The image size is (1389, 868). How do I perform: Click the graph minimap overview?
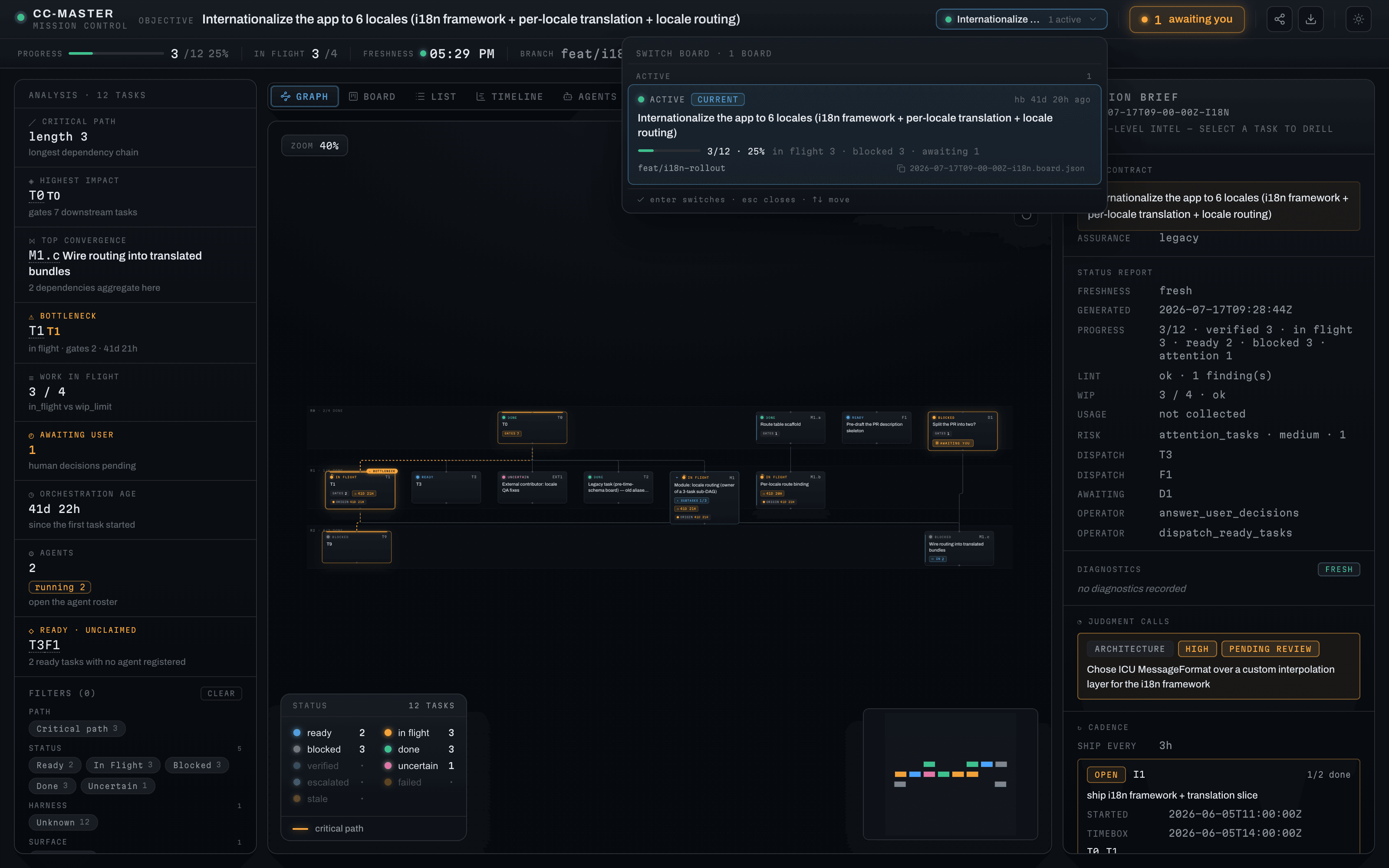pyautogui.click(x=950, y=774)
